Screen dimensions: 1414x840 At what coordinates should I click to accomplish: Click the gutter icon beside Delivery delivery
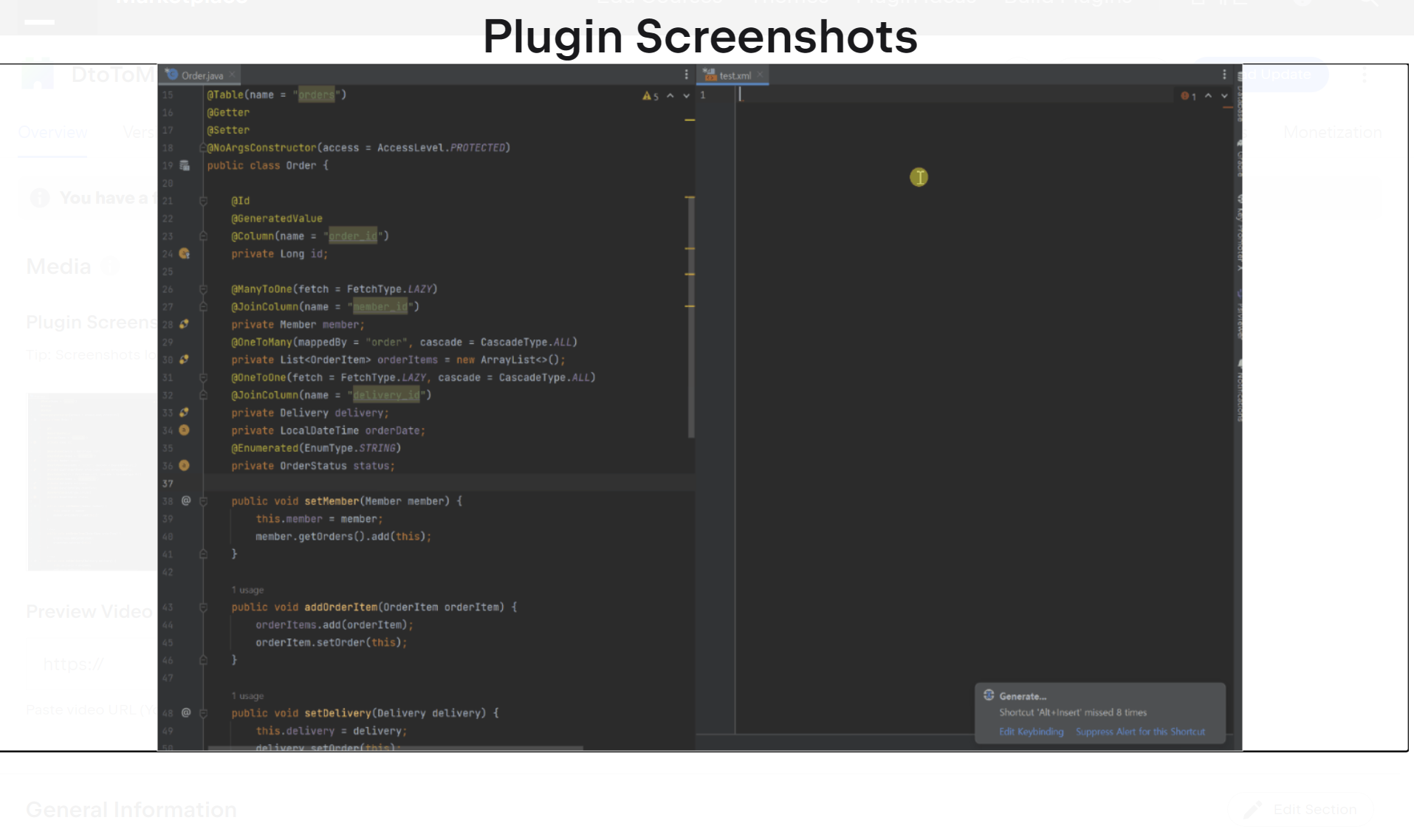185,413
